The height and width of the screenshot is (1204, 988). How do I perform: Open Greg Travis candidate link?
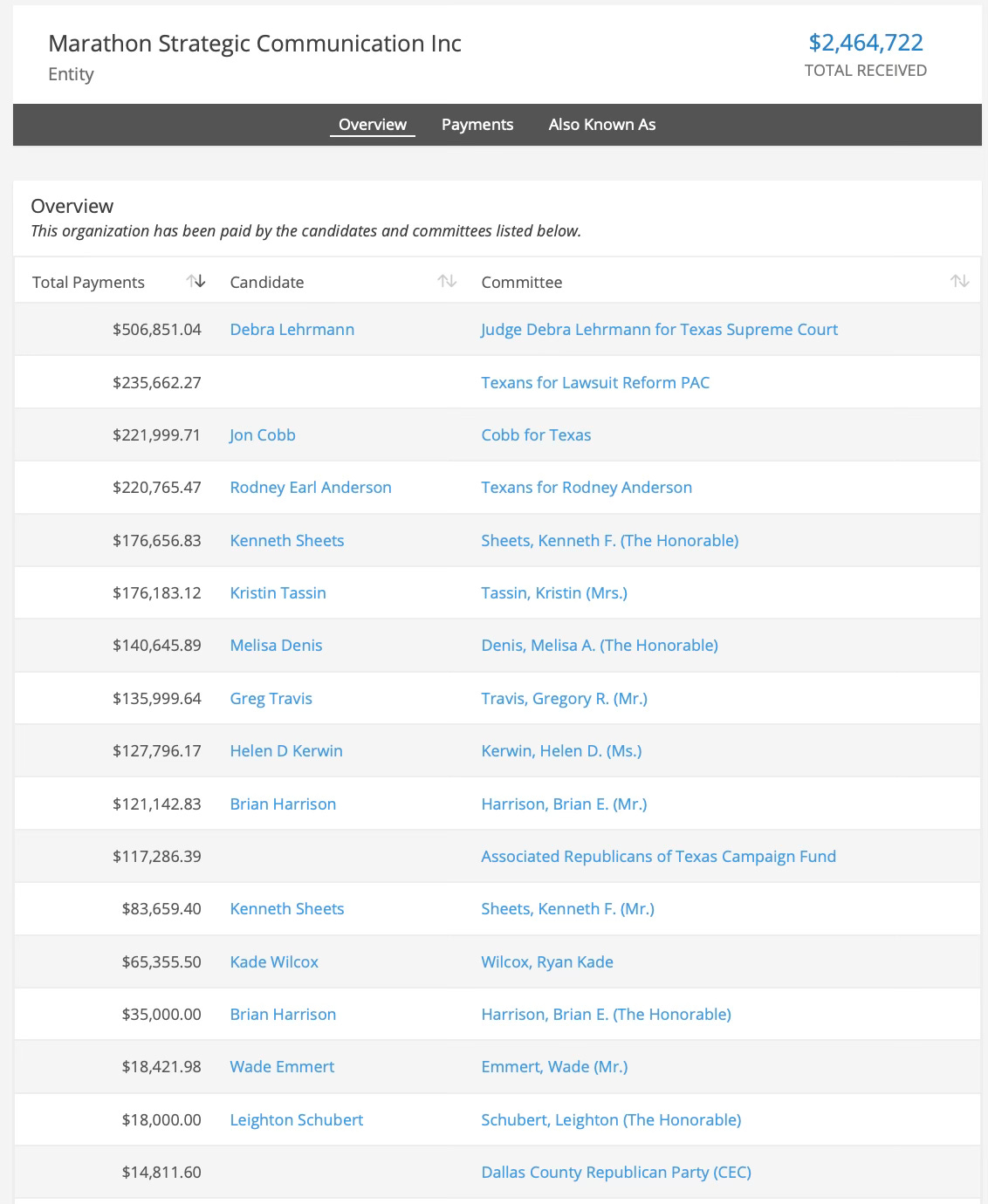point(271,698)
